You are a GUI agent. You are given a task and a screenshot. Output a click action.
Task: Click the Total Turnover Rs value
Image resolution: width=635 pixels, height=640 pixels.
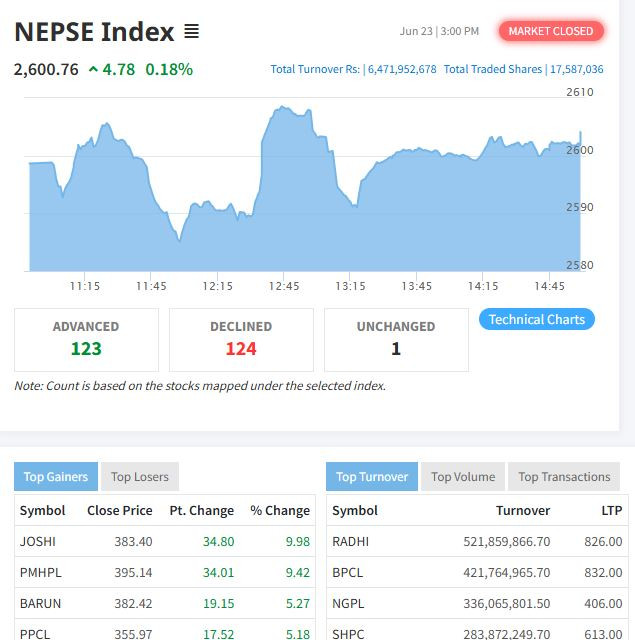click(x=400, y=69)
